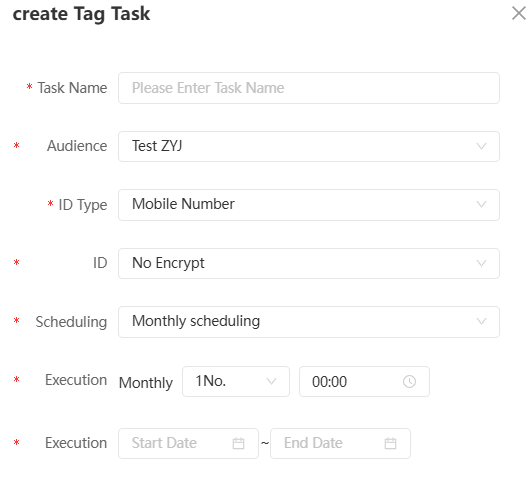Screen dimensions: 532x498
Task: Click the clock icon in time picker
Action: click(x=409, y=382)
